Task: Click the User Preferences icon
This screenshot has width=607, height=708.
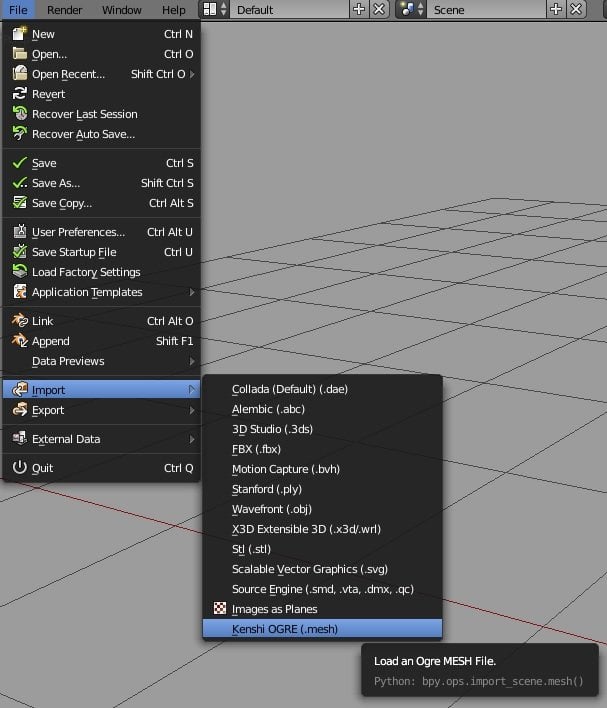Action: (x=19, y=232)
